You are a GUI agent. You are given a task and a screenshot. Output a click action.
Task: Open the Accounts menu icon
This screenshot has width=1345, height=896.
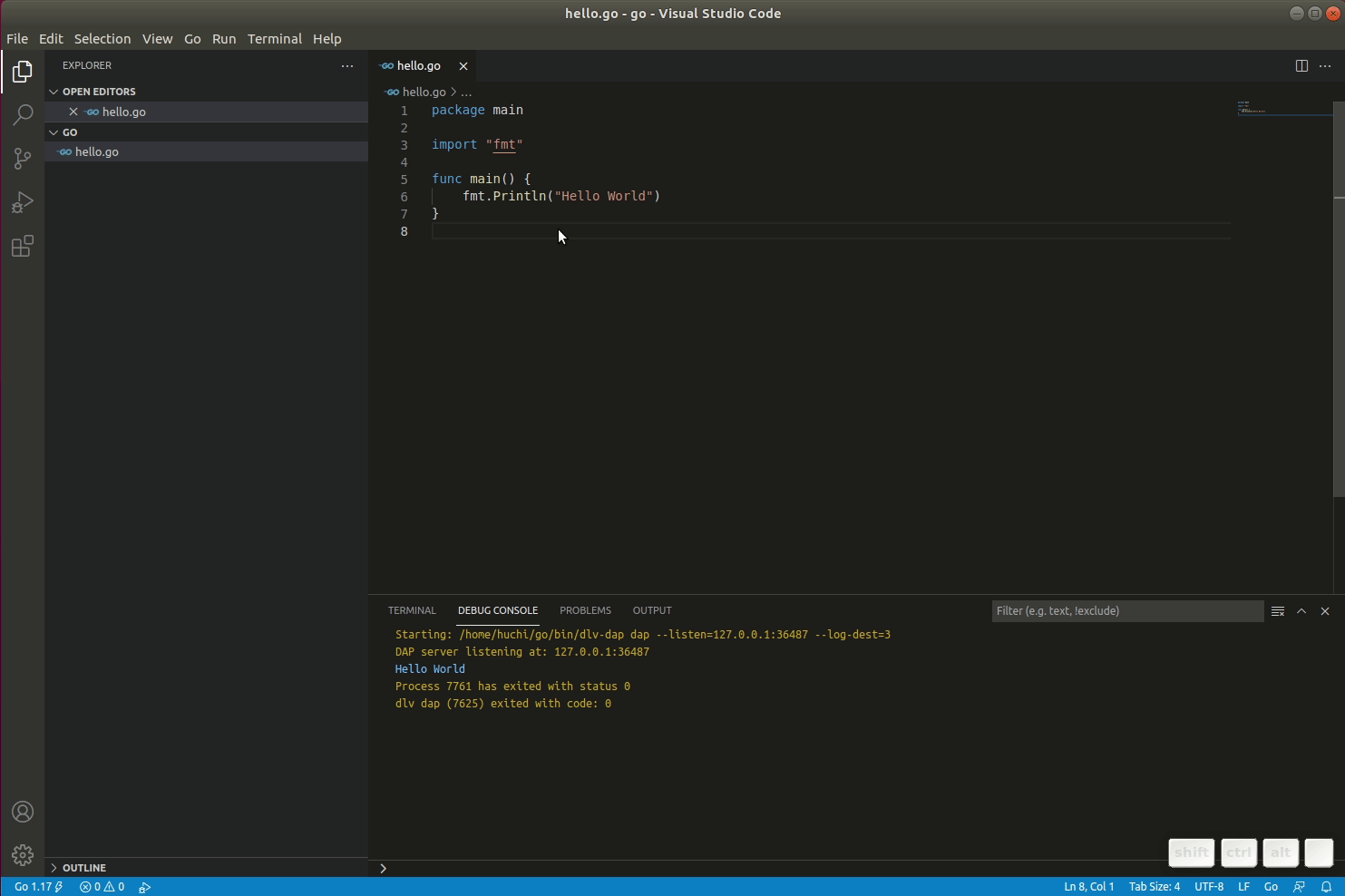click(x=23, y=812)
